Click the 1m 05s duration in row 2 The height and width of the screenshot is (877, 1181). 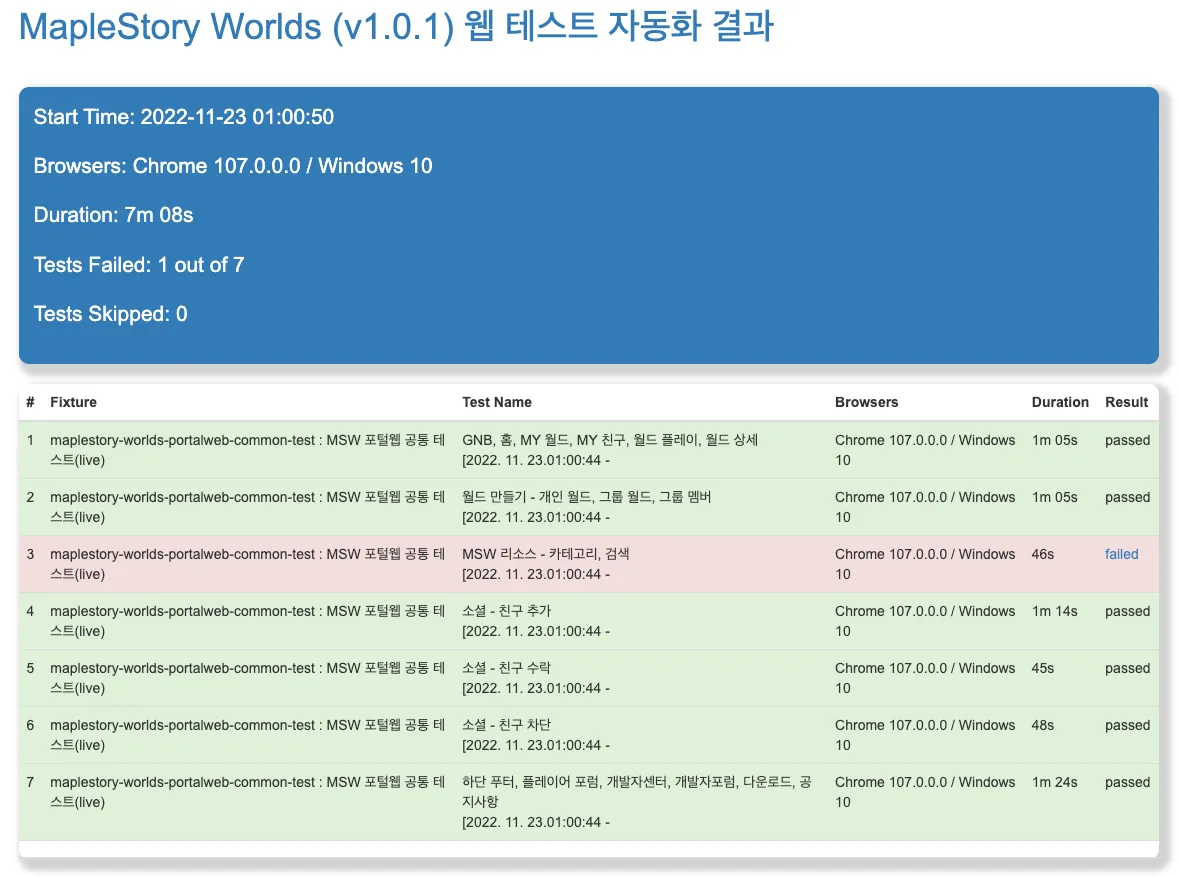[1054, 497]
